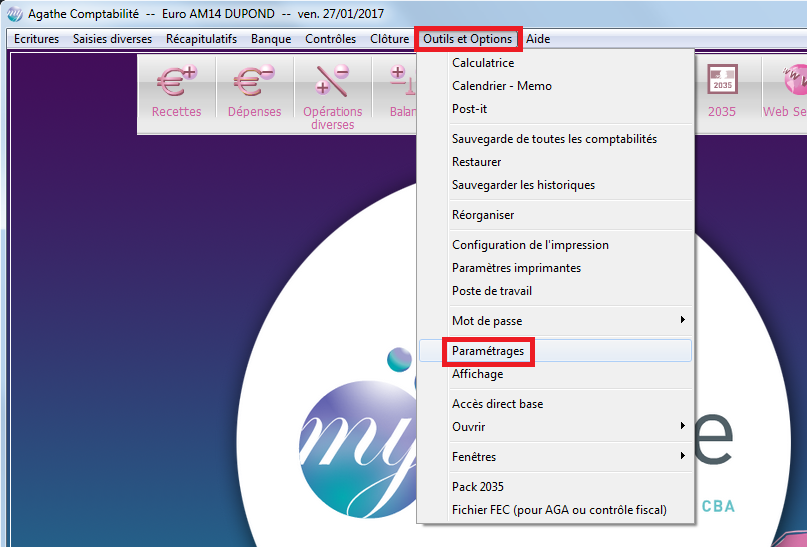Open the Banque menu

tap(271, 39)
